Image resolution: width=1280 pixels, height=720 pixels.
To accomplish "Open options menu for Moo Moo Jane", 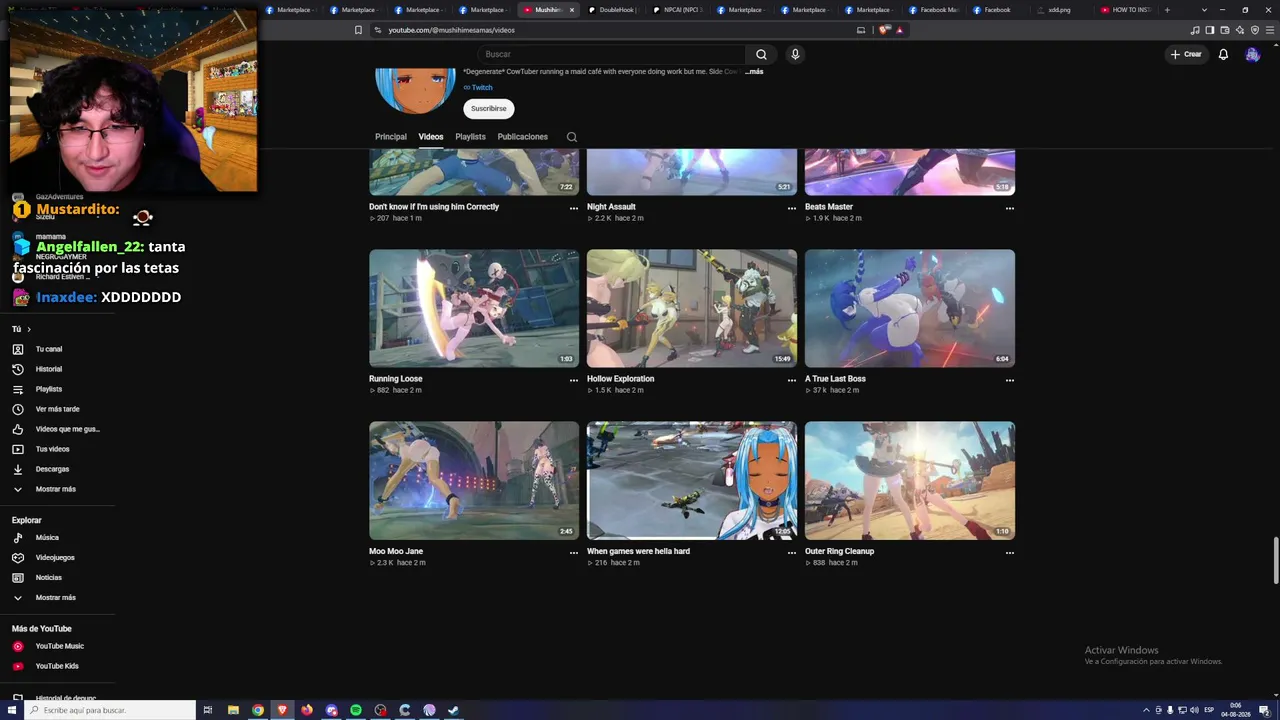I will (574, 552).
